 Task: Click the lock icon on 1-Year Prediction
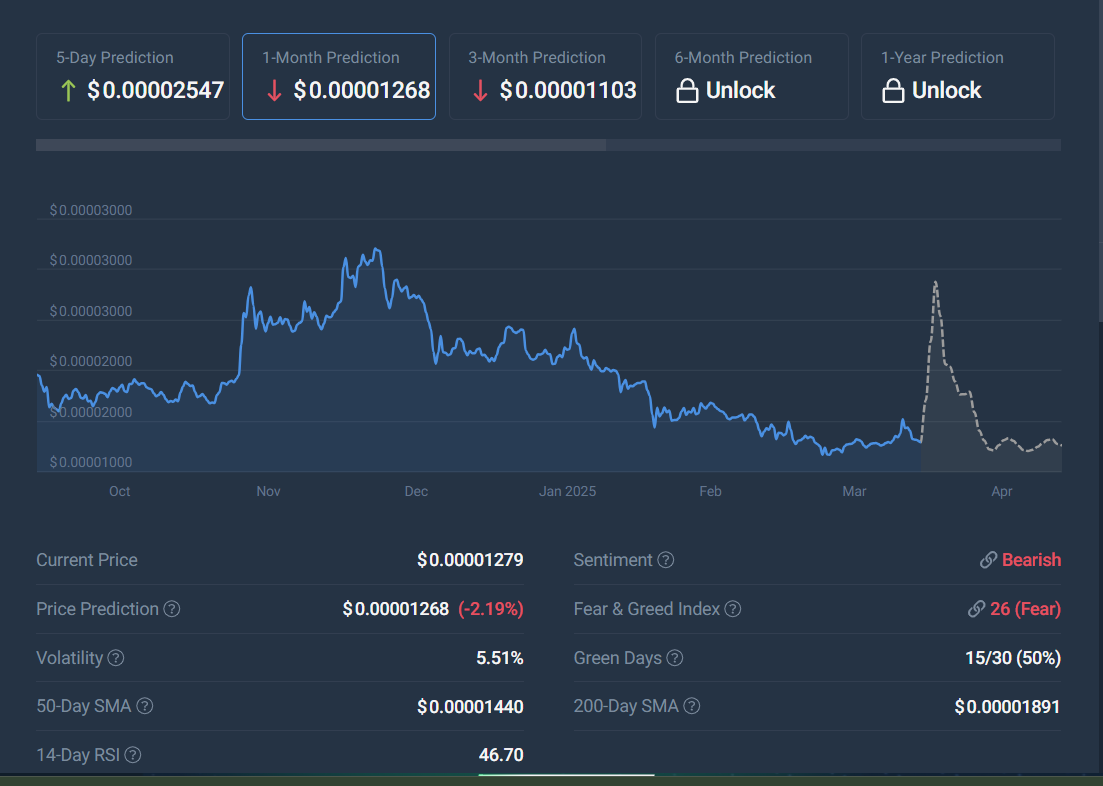(x=893, y=91)
